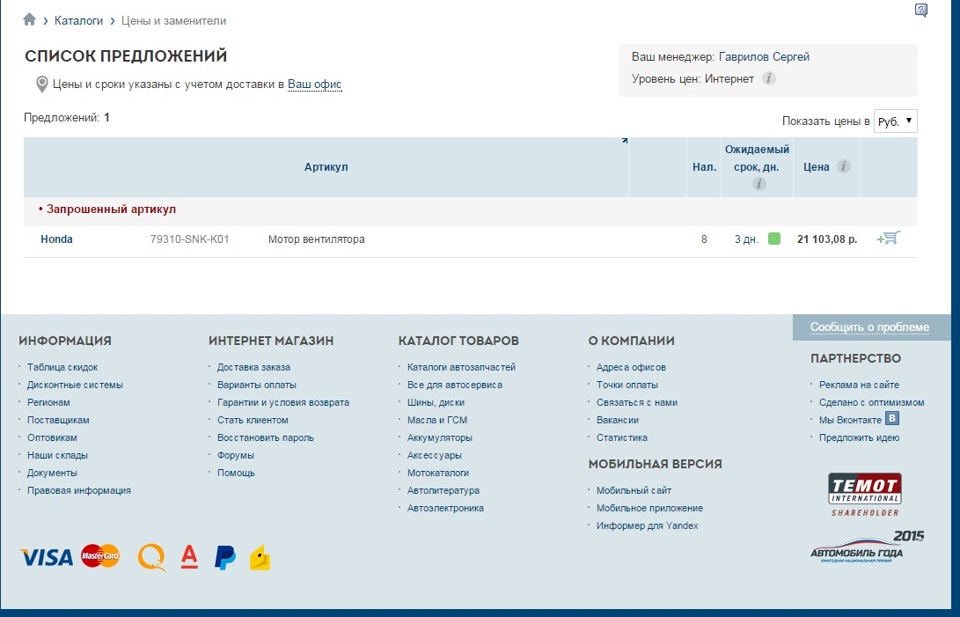
Task: Click the PayPal logo
Action: pos(225,558)
